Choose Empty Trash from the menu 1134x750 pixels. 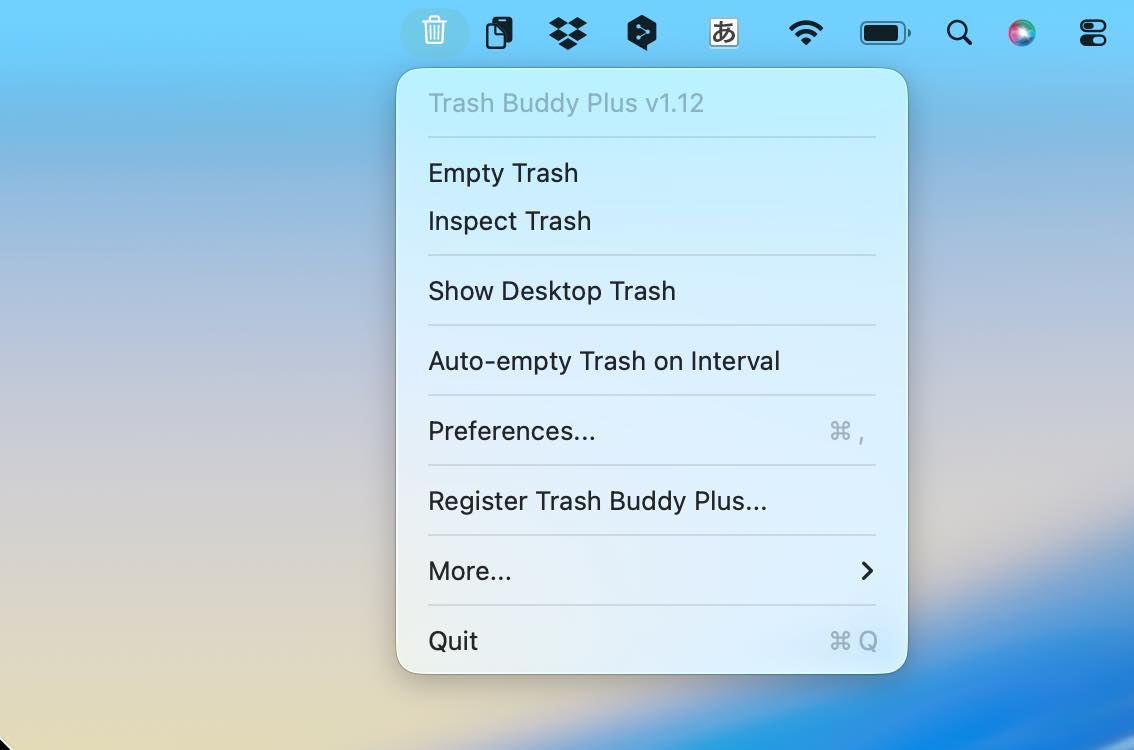click(x=652, y=173)
